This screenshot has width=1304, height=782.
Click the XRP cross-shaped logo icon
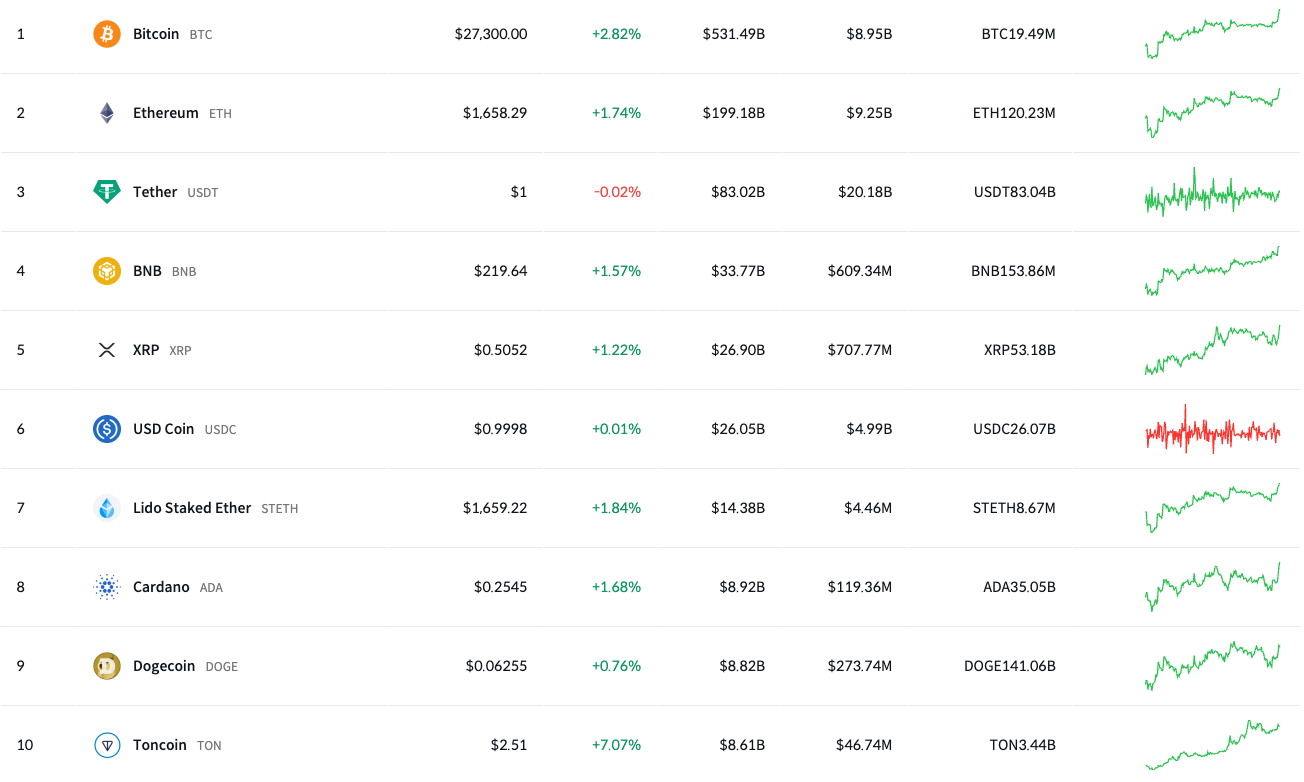click(107, 350)
